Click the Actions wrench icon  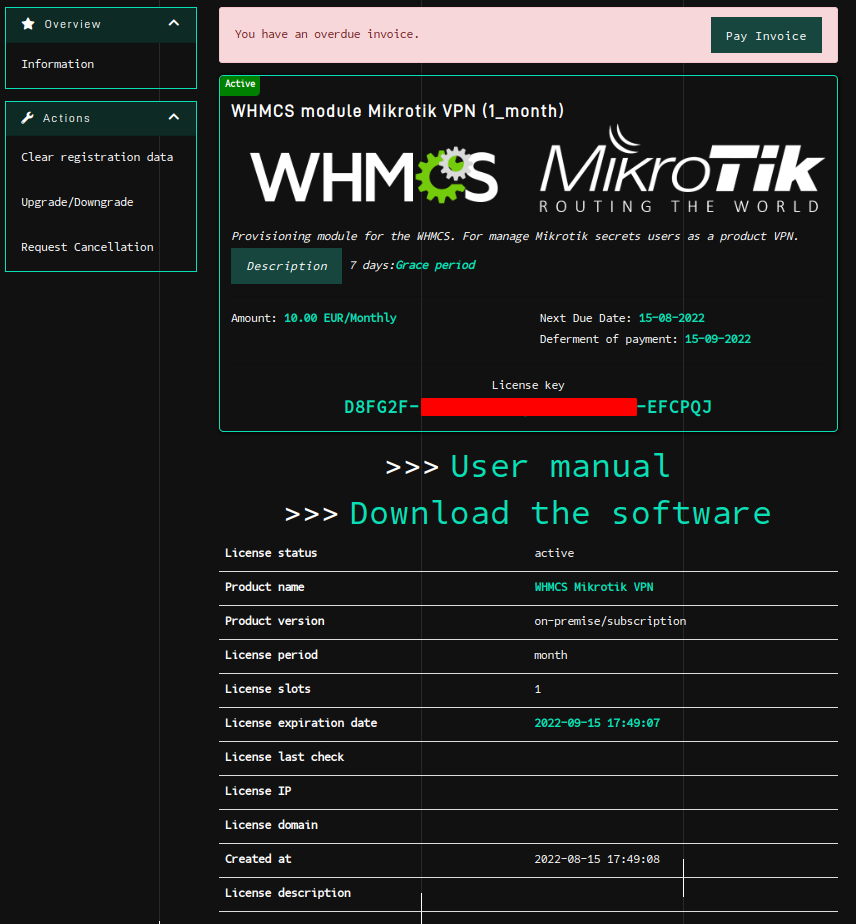[x=27, y=118]
